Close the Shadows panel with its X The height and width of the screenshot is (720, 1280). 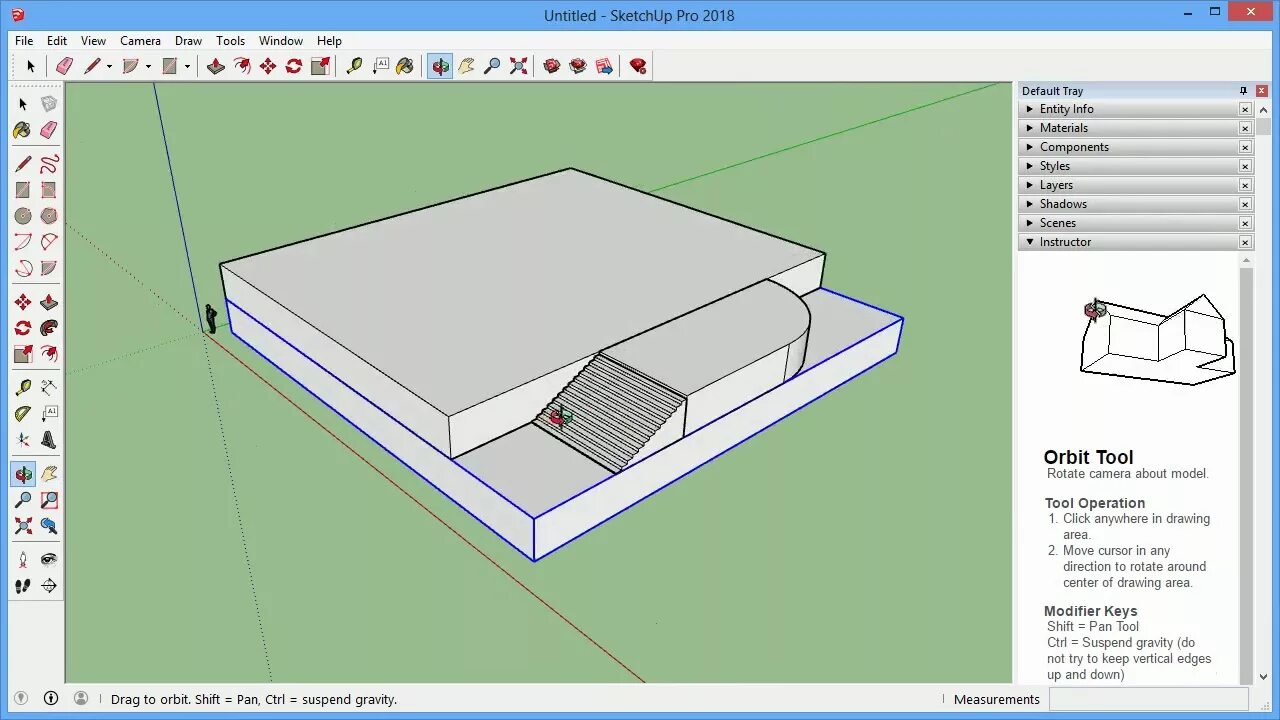click(1245, 204)
